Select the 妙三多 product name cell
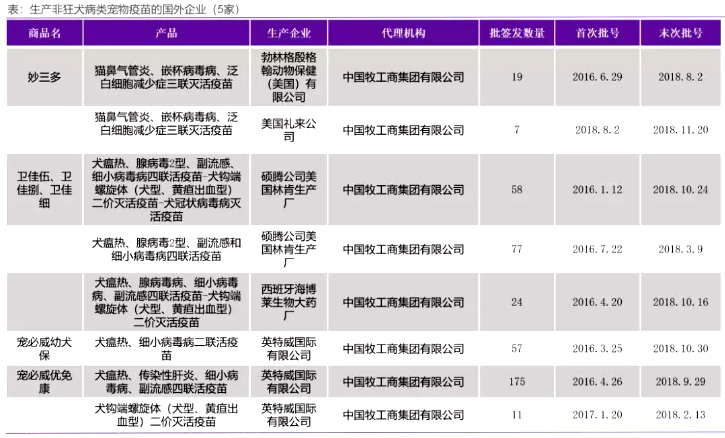725x438 pixels. [44, 77]
